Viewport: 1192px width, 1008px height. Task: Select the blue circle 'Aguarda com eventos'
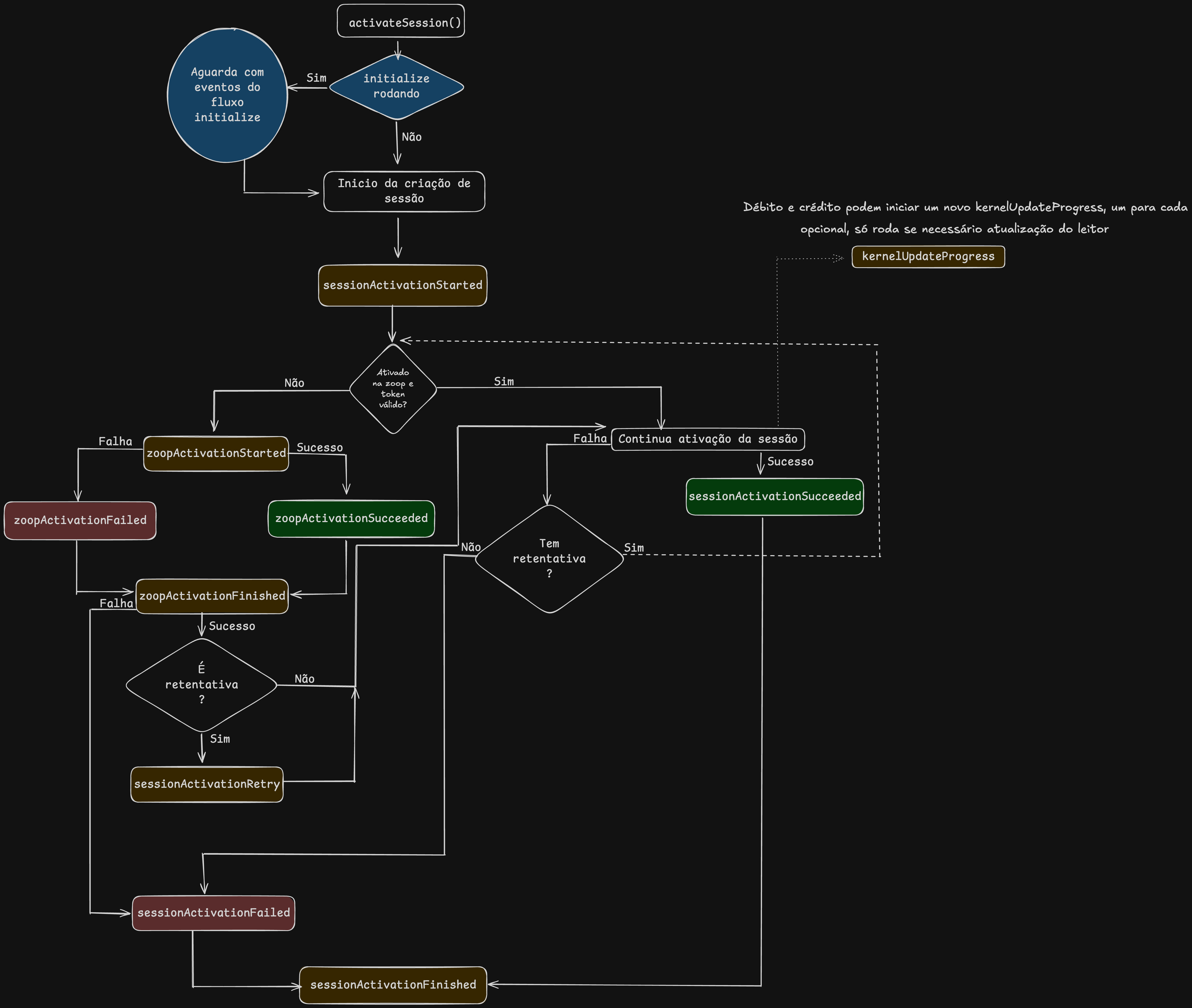(227, 95)
